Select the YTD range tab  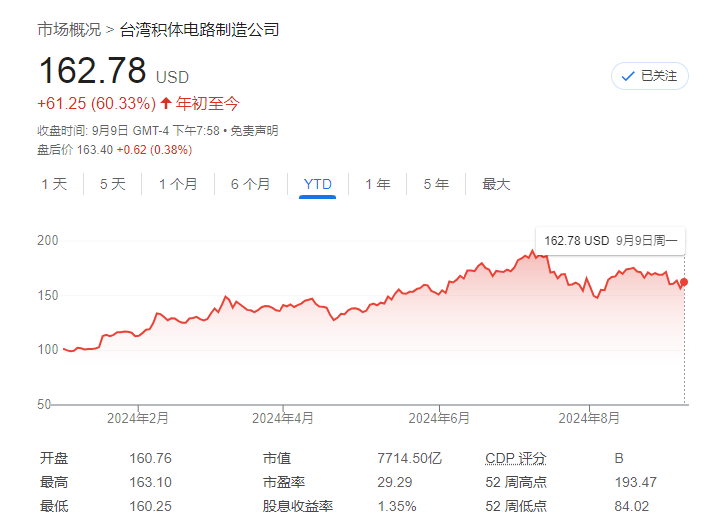317,184
